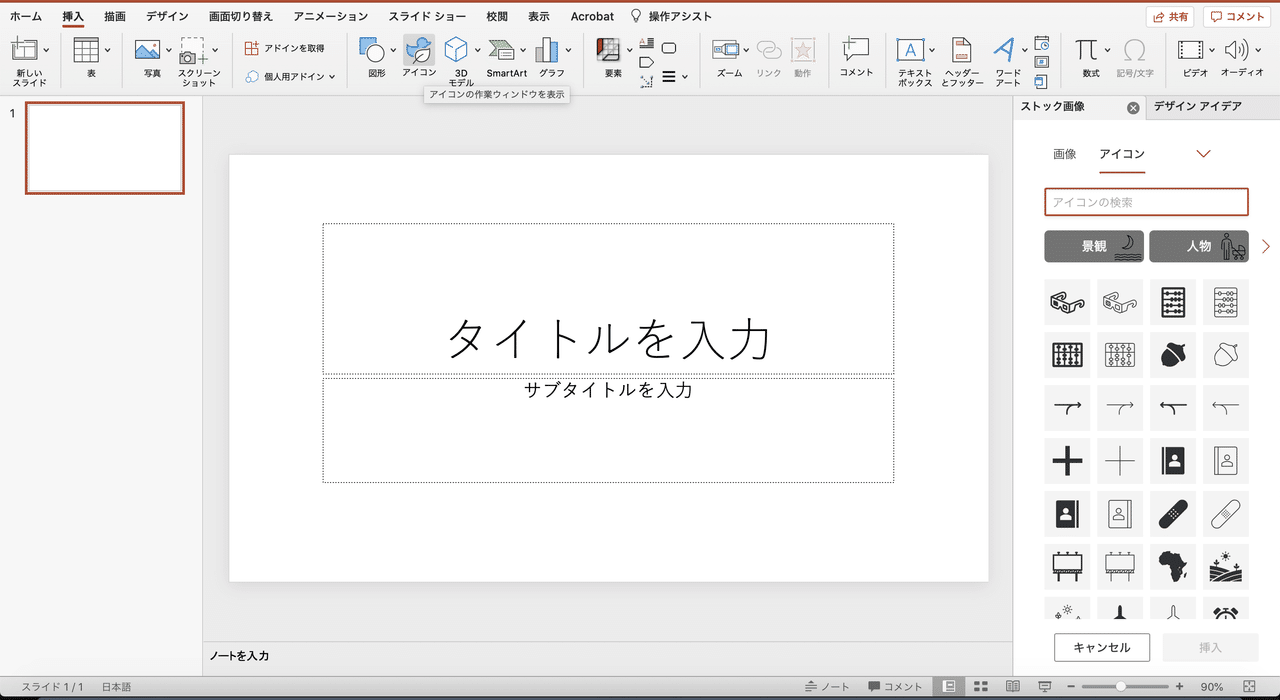1280x700 pixels.
Task: Click the zoom out minus button
Action: pos(1071,687)
